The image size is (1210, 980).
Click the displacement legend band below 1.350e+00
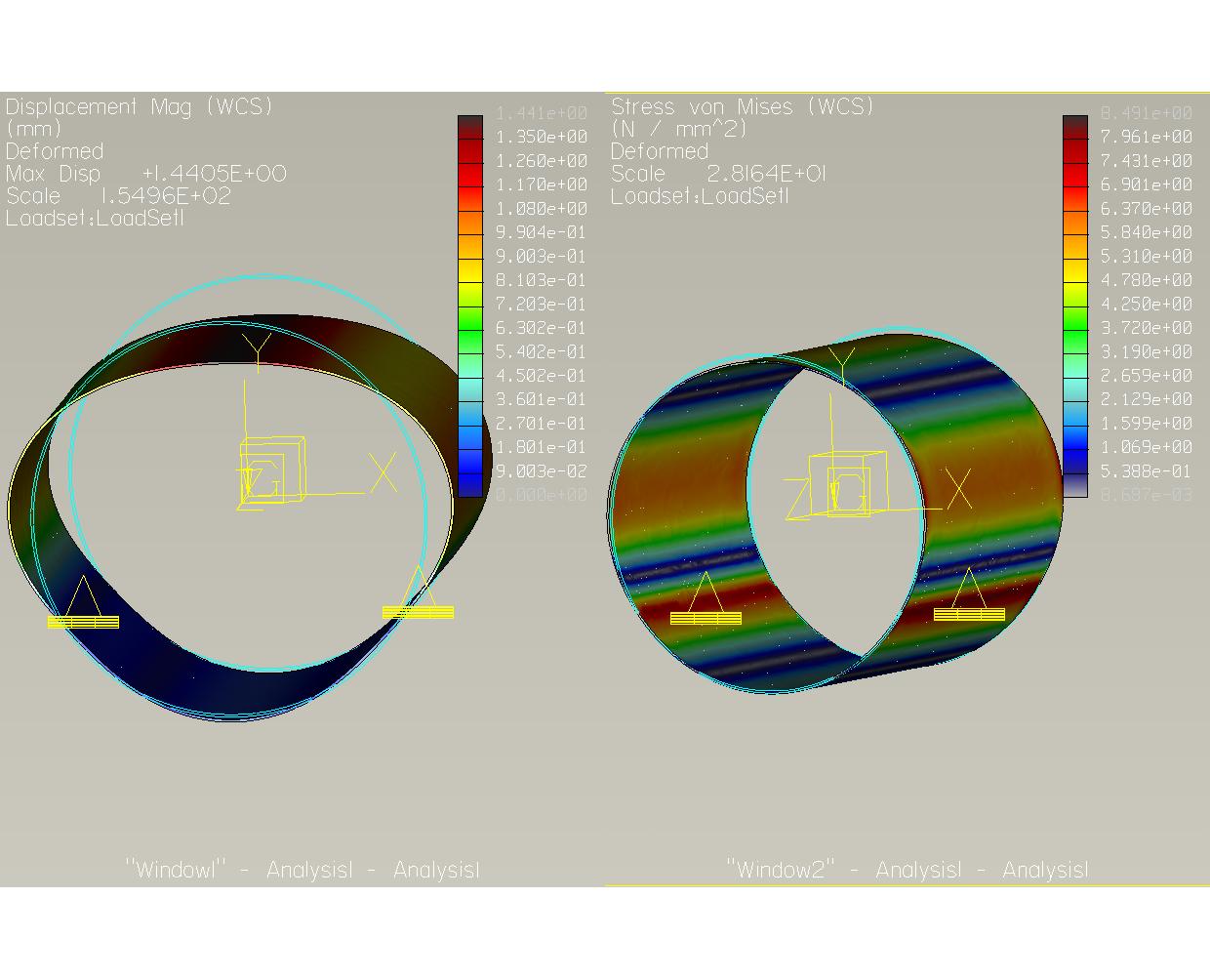pos(470,151)
